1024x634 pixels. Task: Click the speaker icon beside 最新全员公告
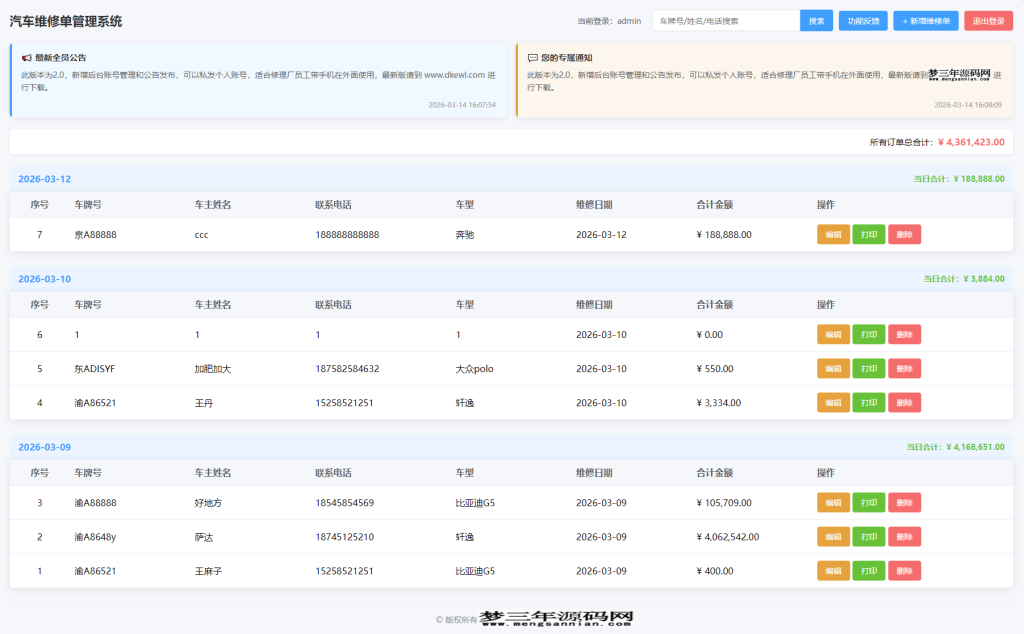(x=27, y=57)
